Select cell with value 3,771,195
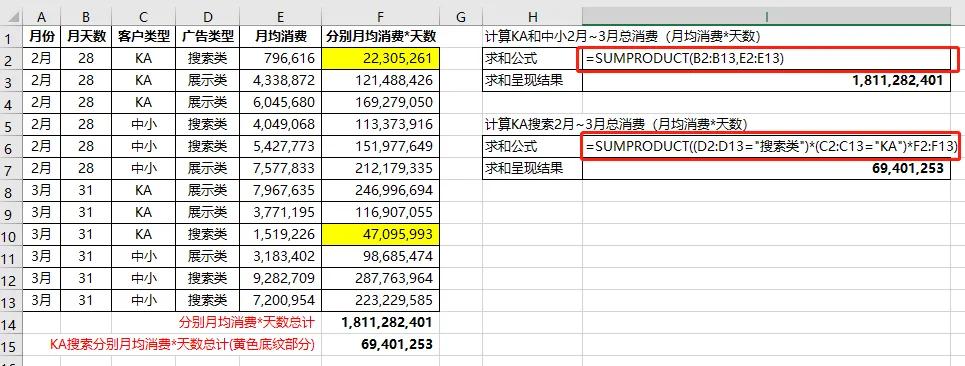965x366 pixels. 280,212
